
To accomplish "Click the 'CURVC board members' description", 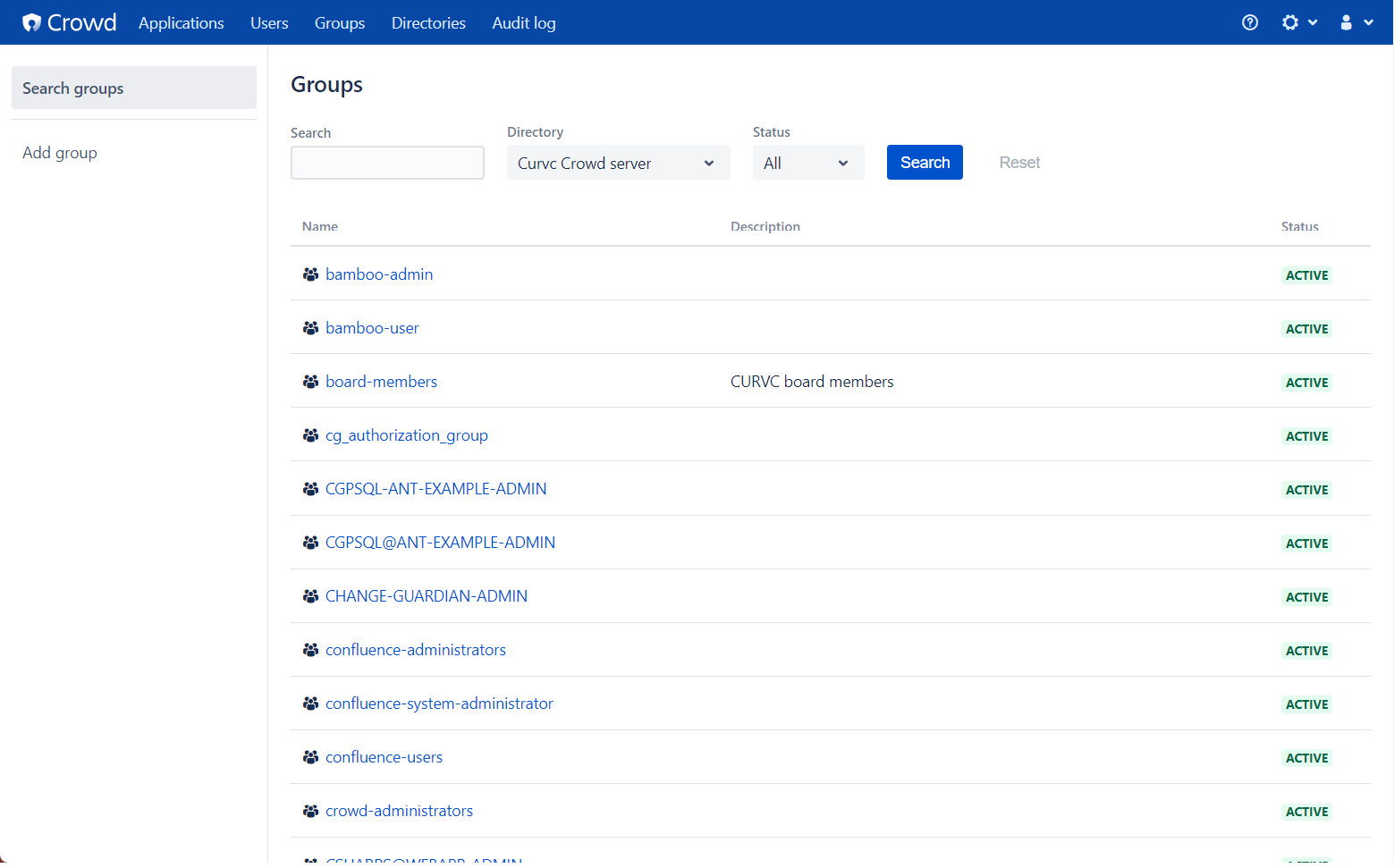I will [812, 382].
